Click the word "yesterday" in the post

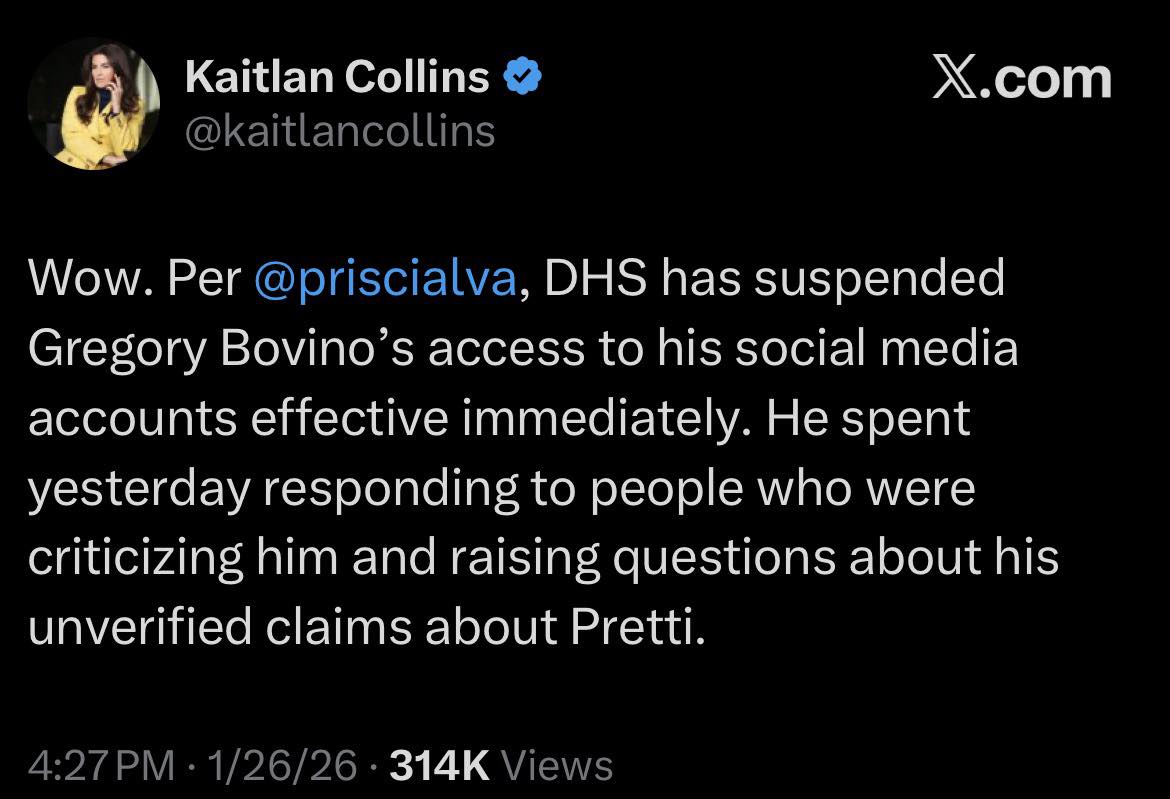pyautogui.click(x=138, y=488)
